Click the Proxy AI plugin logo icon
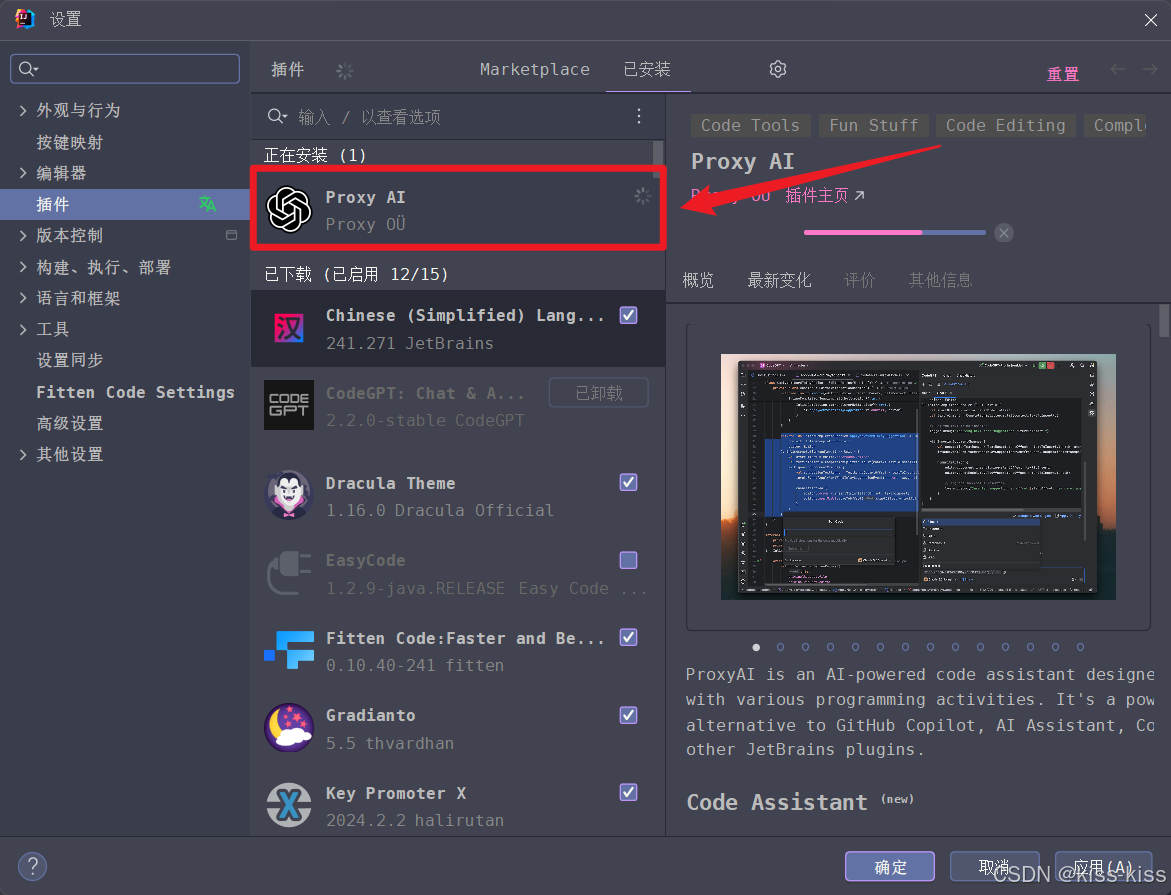The image size is (1171, 895). (x=289, y=210)
